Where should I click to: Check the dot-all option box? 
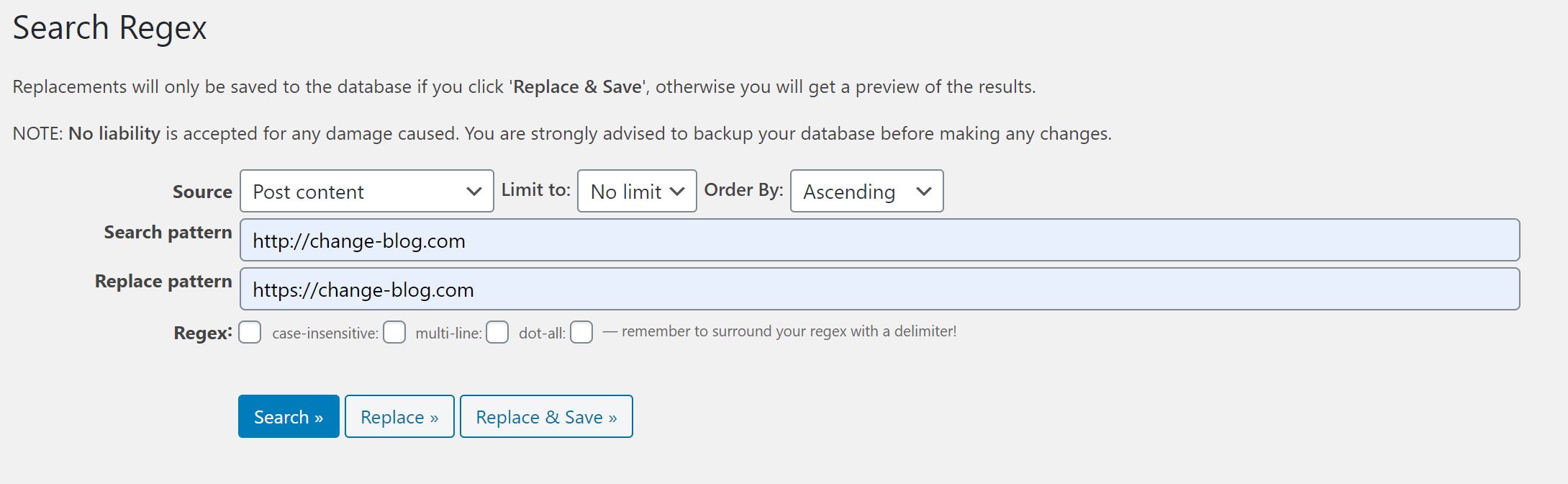(581, 332)
